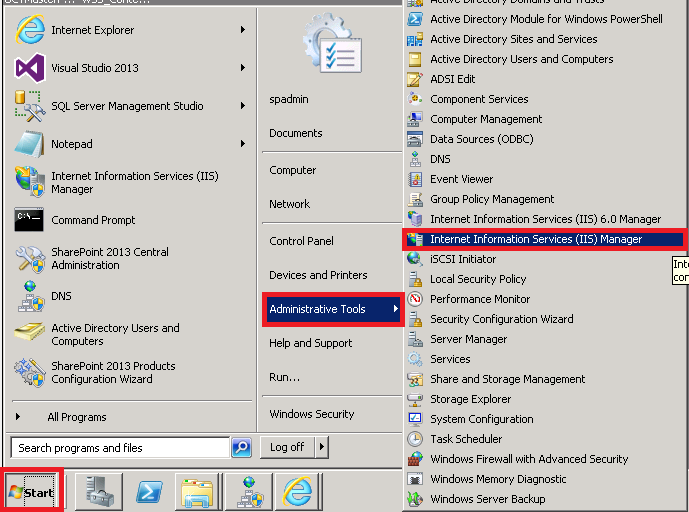
Task: Select Internet Information Services (IIS) Manager entry
Action: point(544,239)
